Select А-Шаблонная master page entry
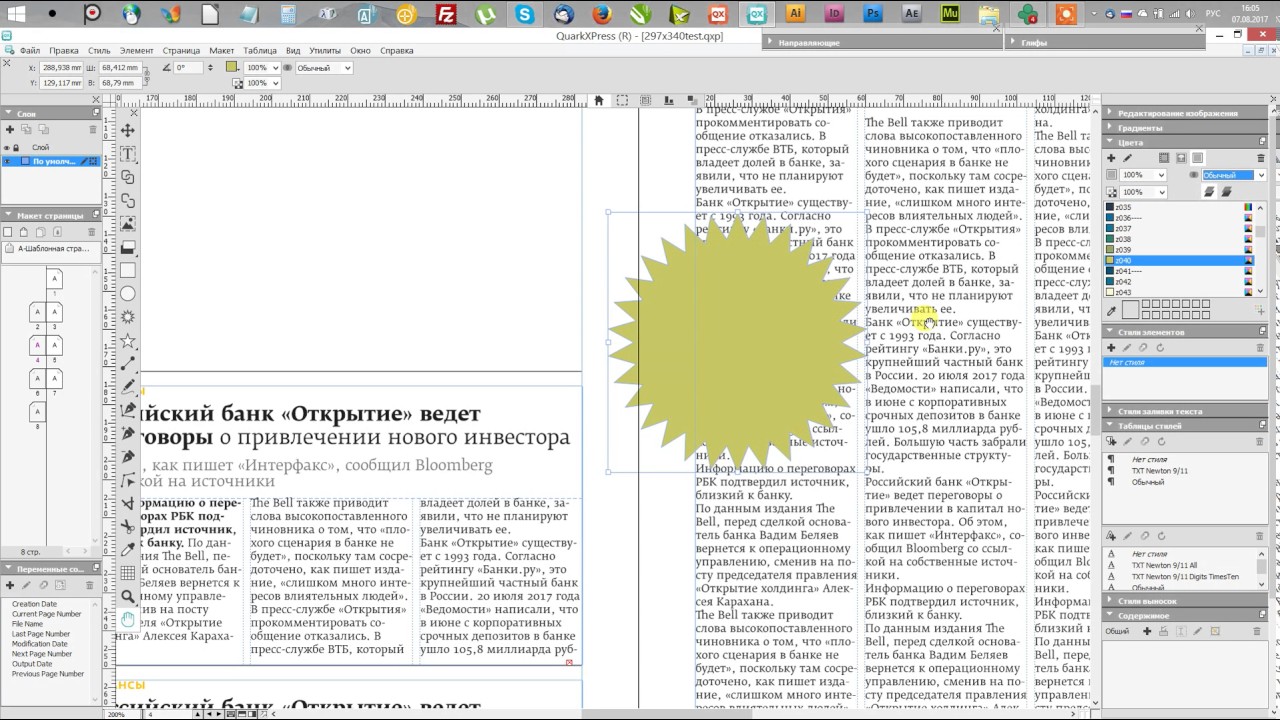This screenshot has height=720, width=1280. pos(50,249)
